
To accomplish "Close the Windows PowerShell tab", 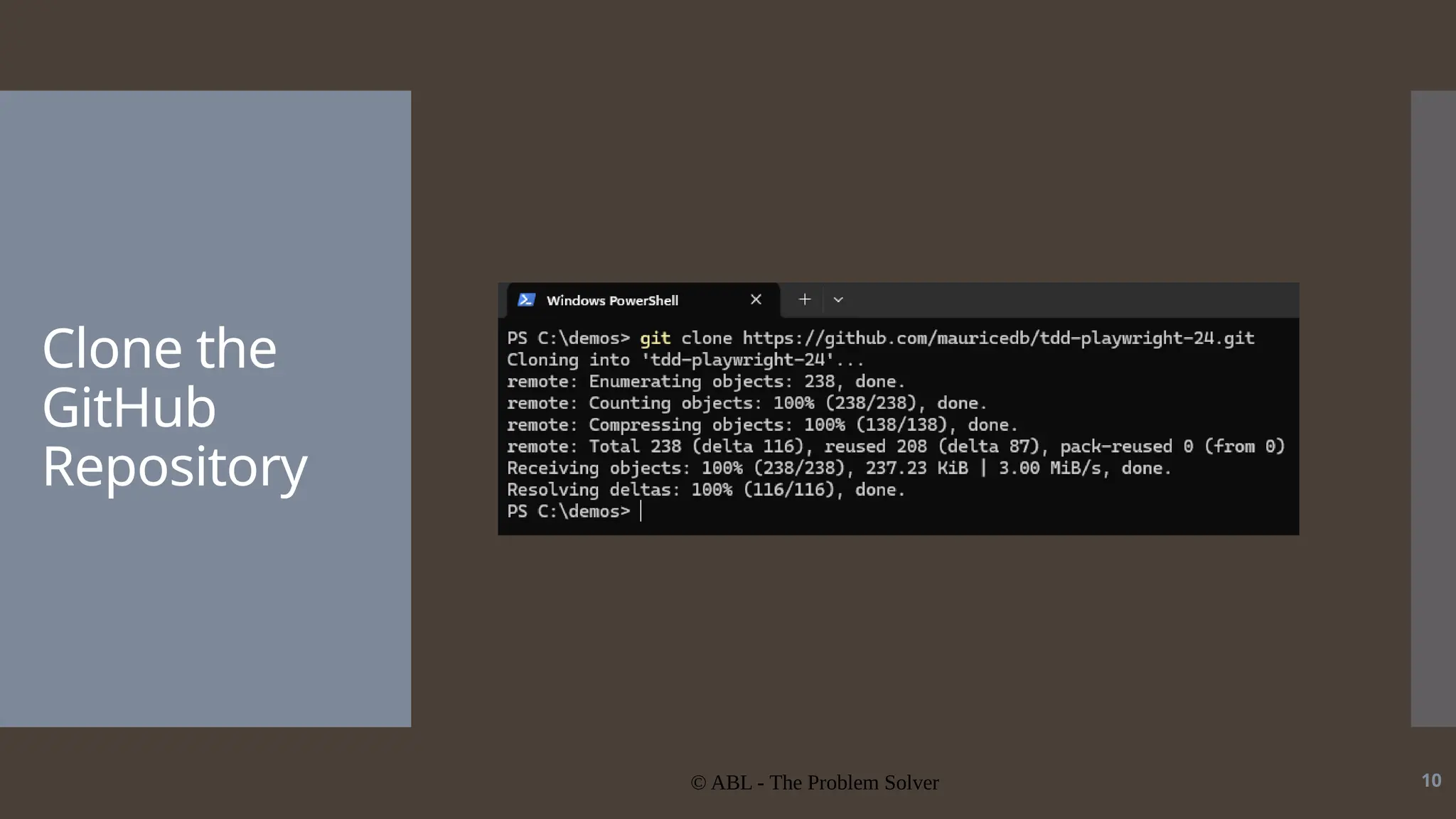I will pyautogui.click(x=756, y=300).
